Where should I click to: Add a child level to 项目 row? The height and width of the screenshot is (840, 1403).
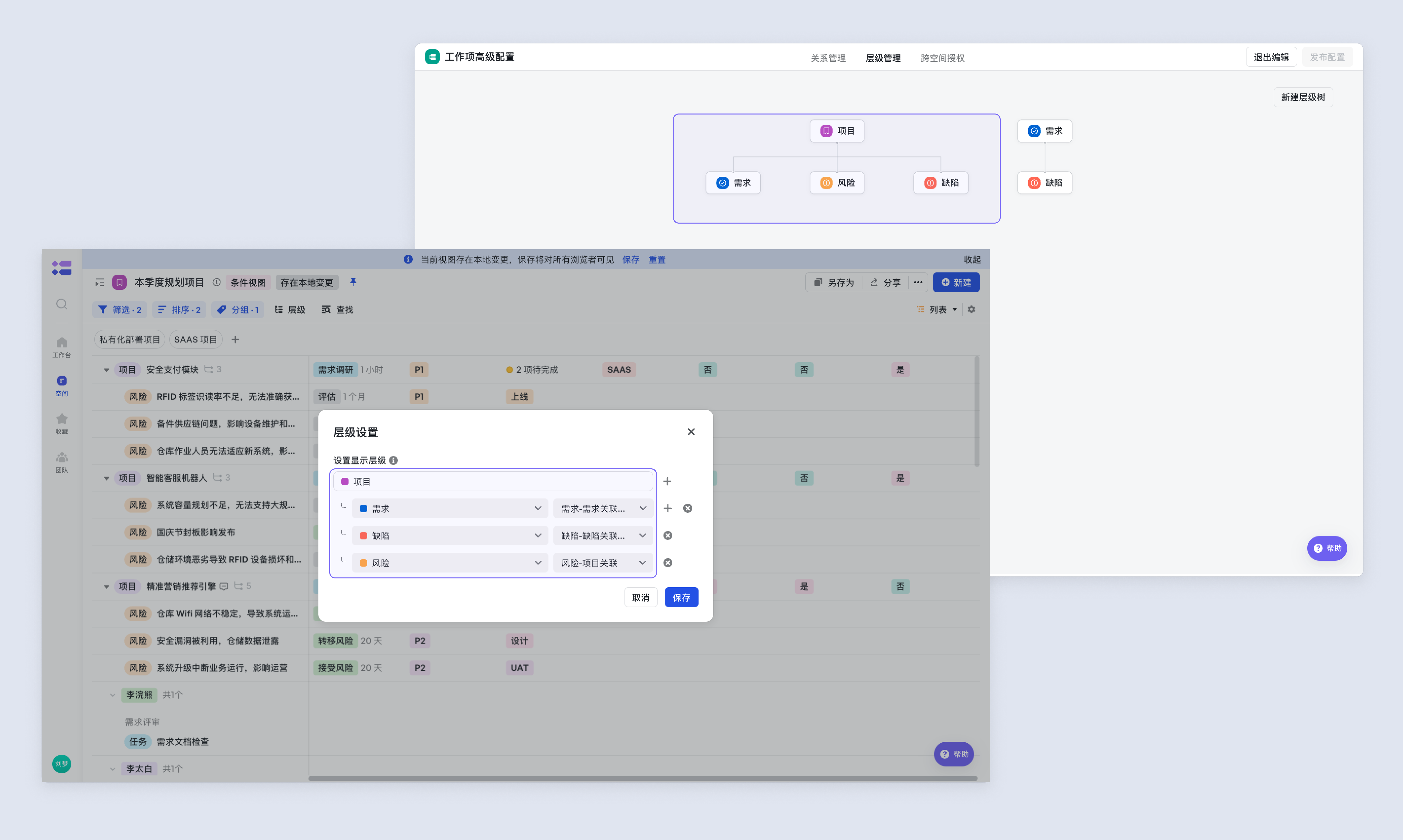coord(667,481)
